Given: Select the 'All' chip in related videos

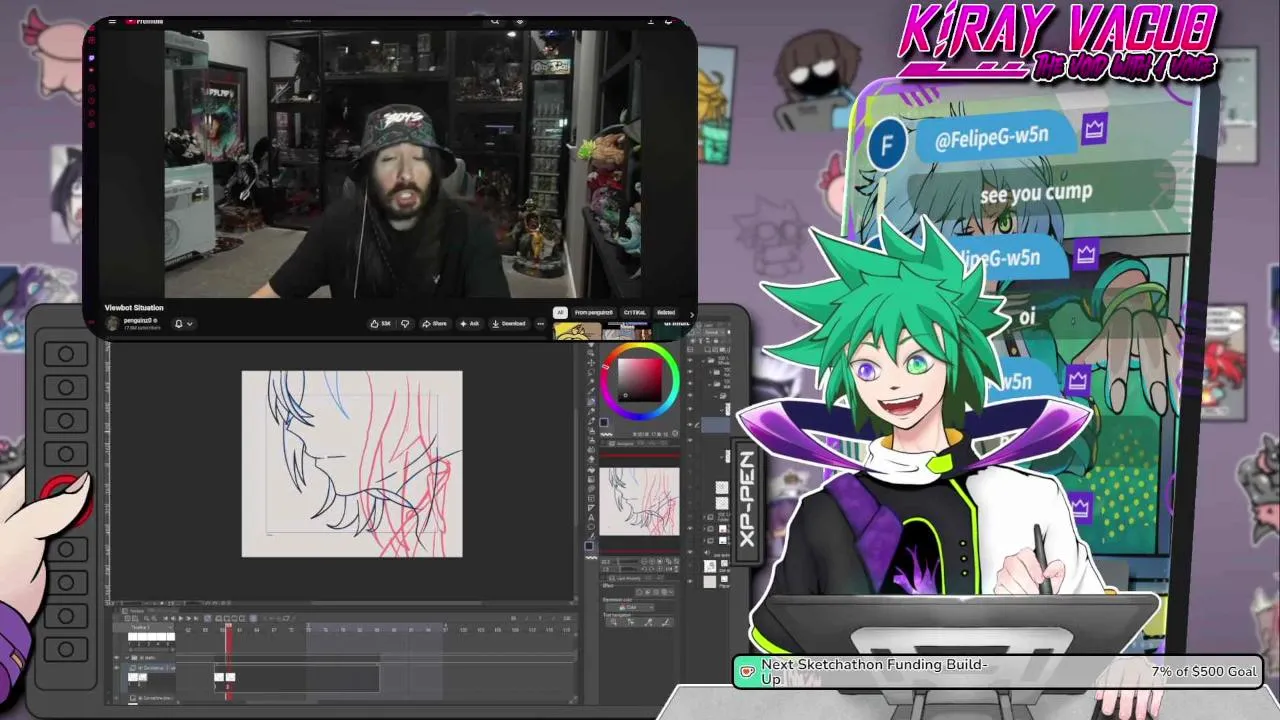Looking at the screenshot, I should coord(560,312).
